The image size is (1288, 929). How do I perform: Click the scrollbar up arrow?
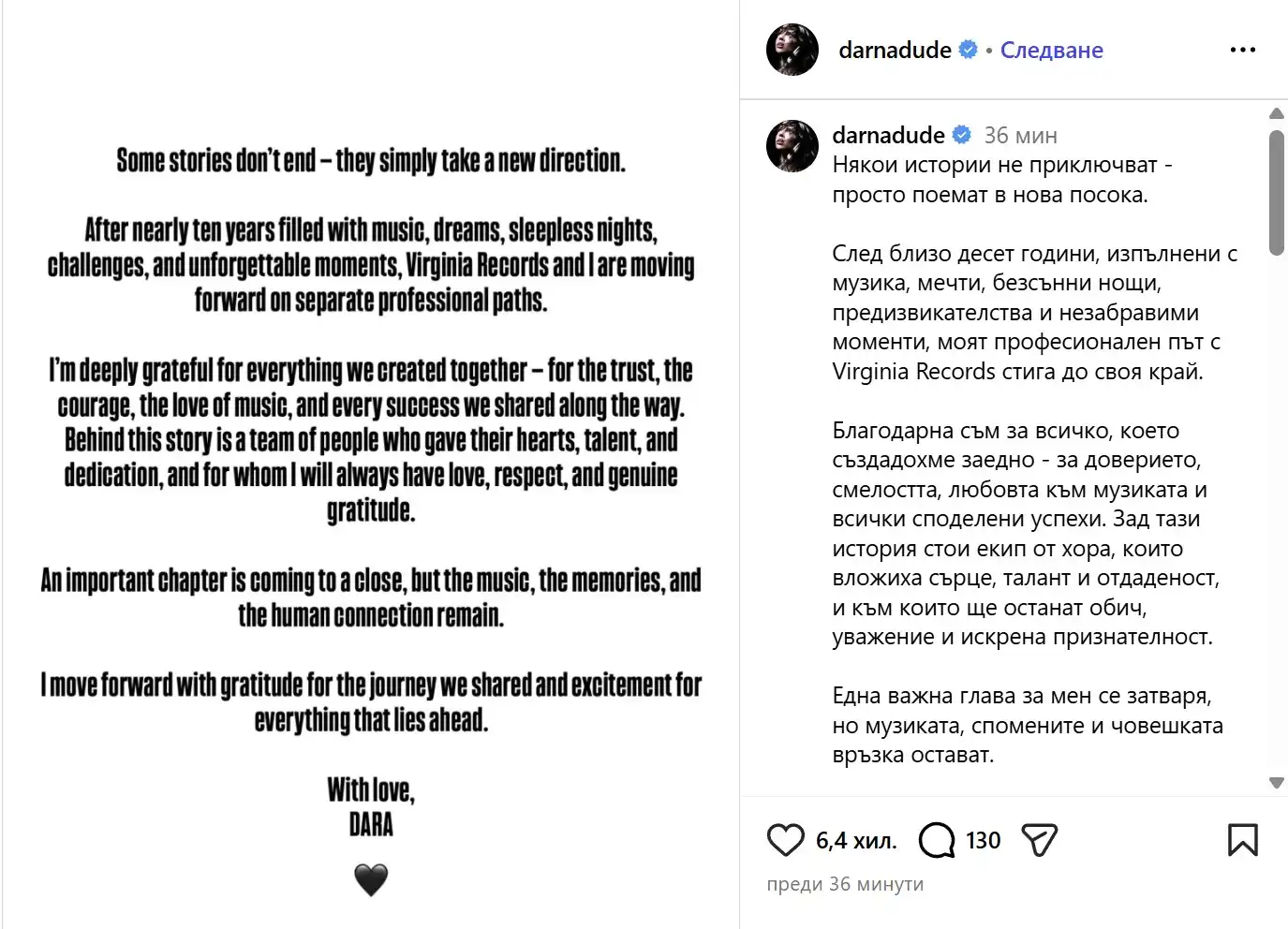[x=1276, y=113]
